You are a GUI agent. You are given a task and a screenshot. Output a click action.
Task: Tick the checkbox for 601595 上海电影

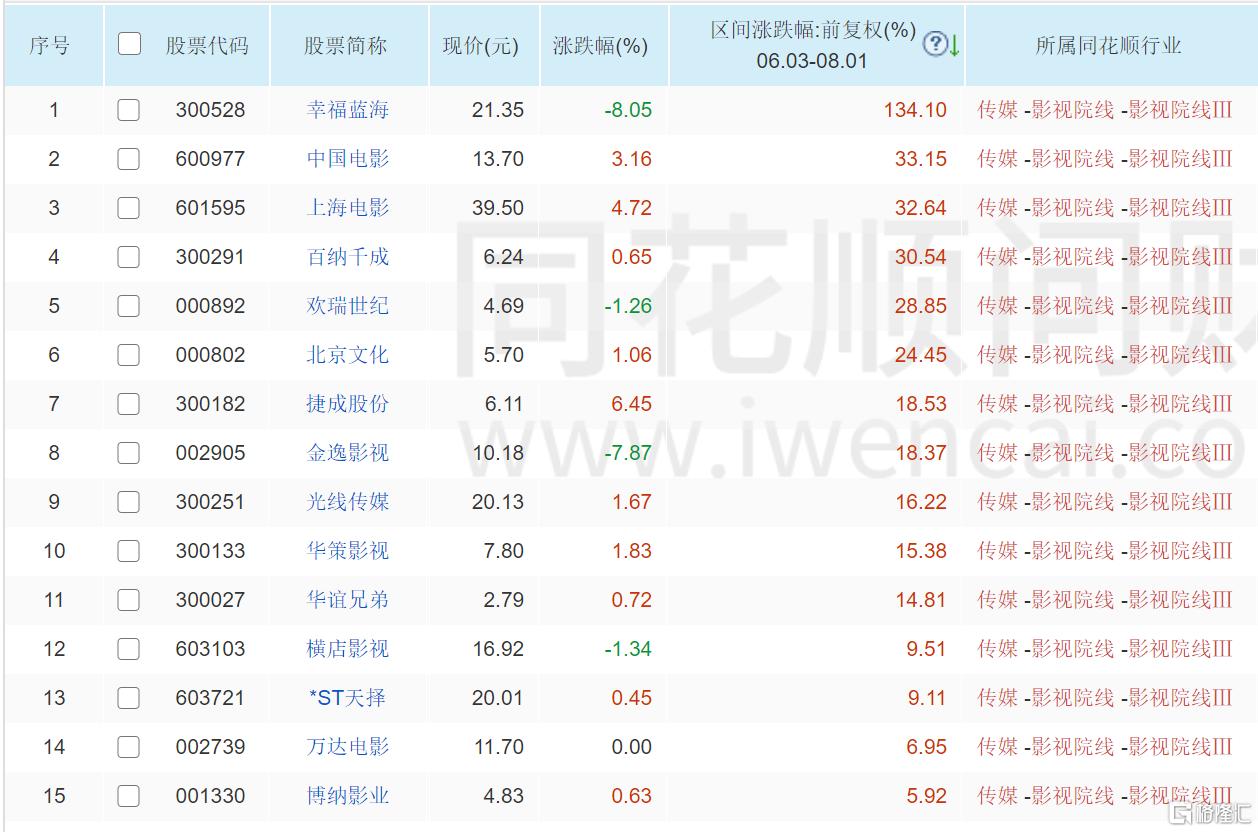click(128, 208)
